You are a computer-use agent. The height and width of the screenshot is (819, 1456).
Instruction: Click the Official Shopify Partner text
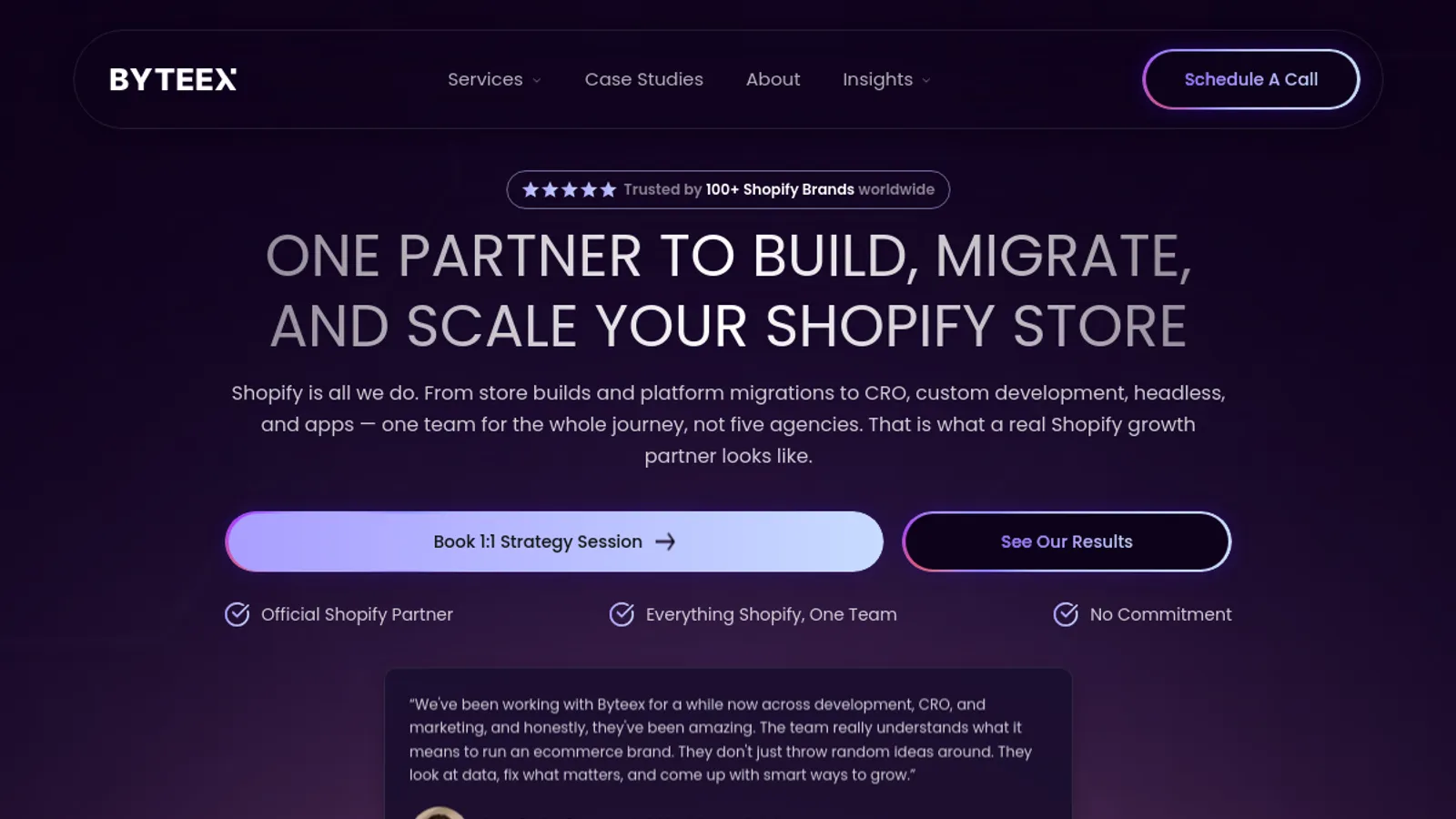357,614
